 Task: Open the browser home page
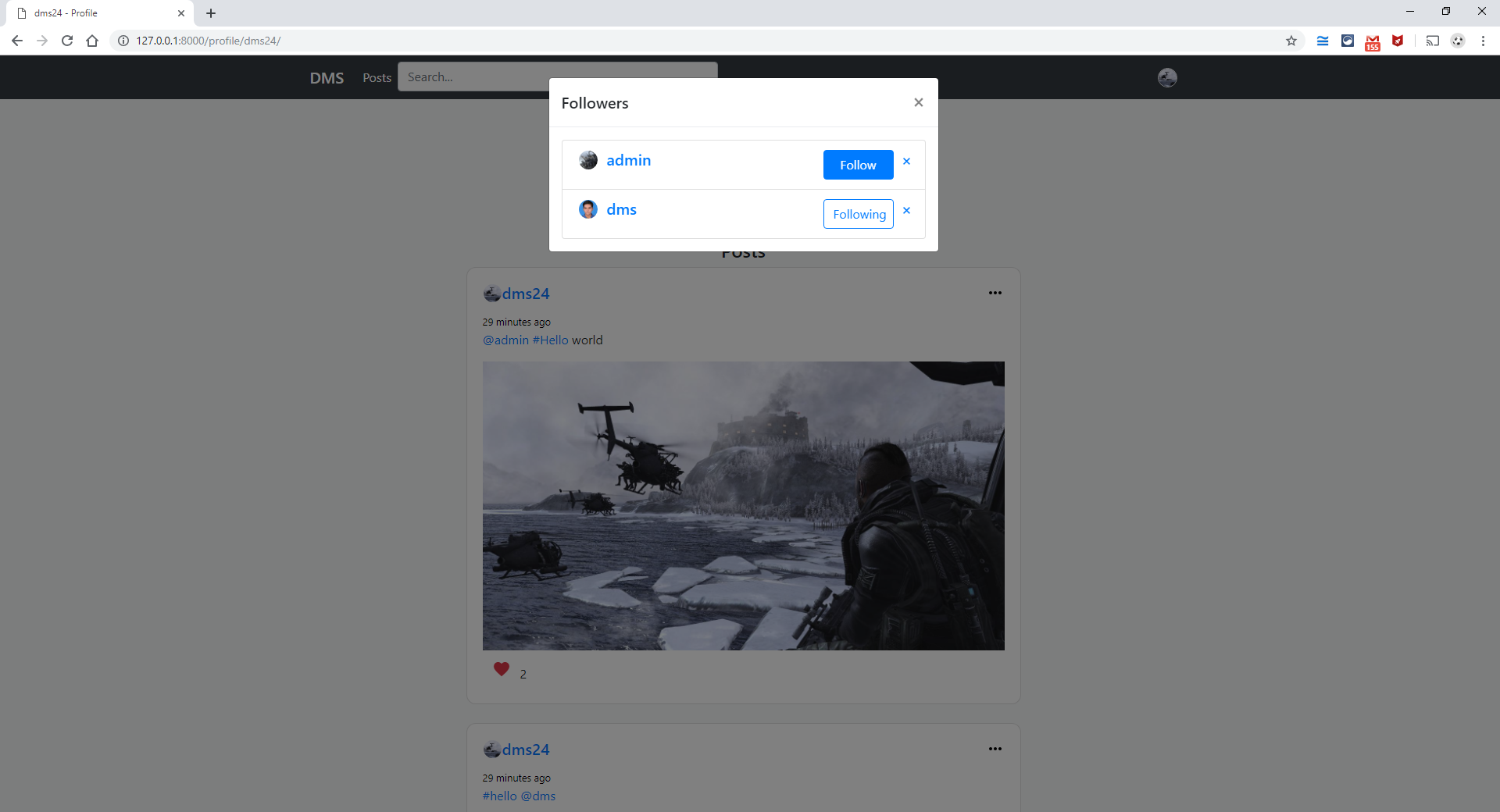tap(92, 41)
